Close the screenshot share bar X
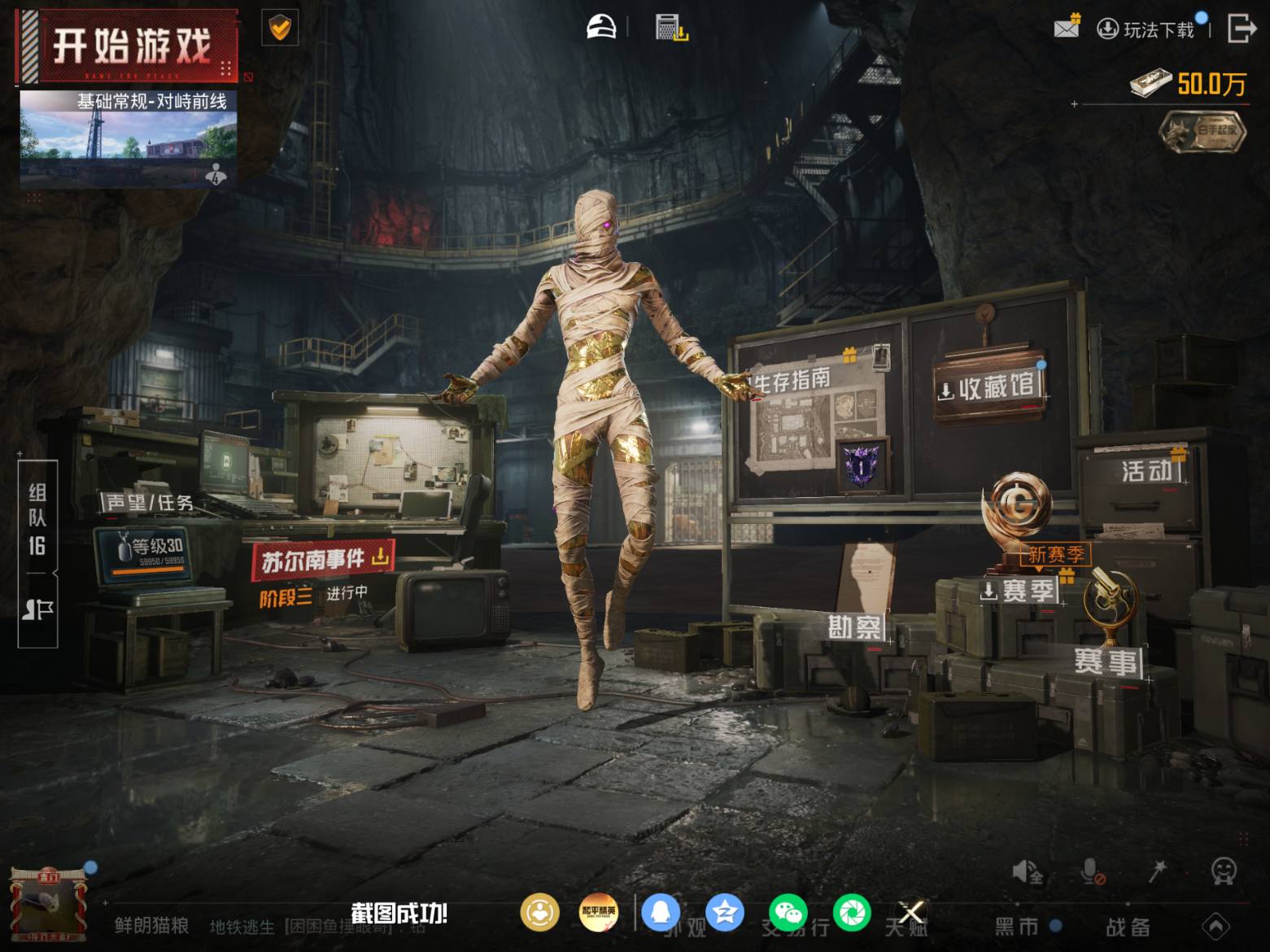The width and height of the screenshot is (1270, 952). click(911, 913)
